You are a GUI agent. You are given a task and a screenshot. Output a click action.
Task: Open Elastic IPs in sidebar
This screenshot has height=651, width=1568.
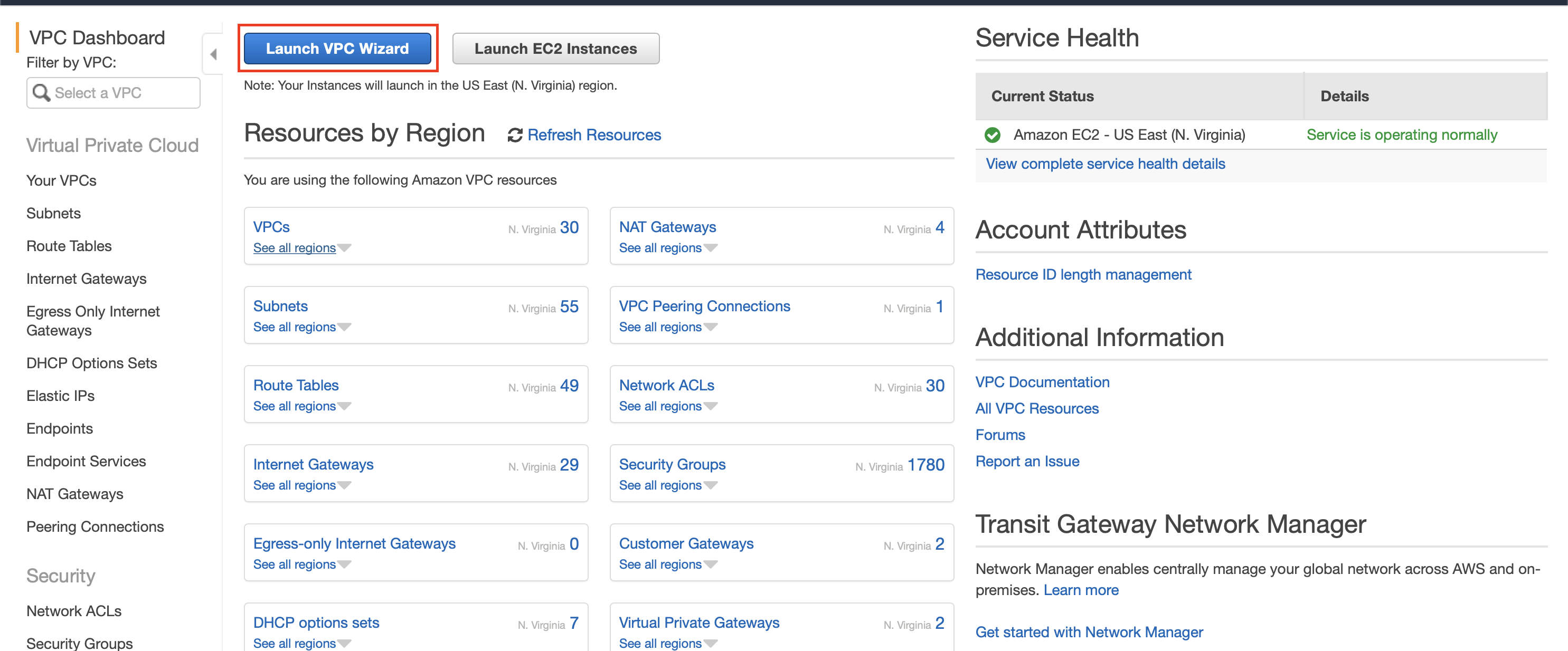click(60, 396)
